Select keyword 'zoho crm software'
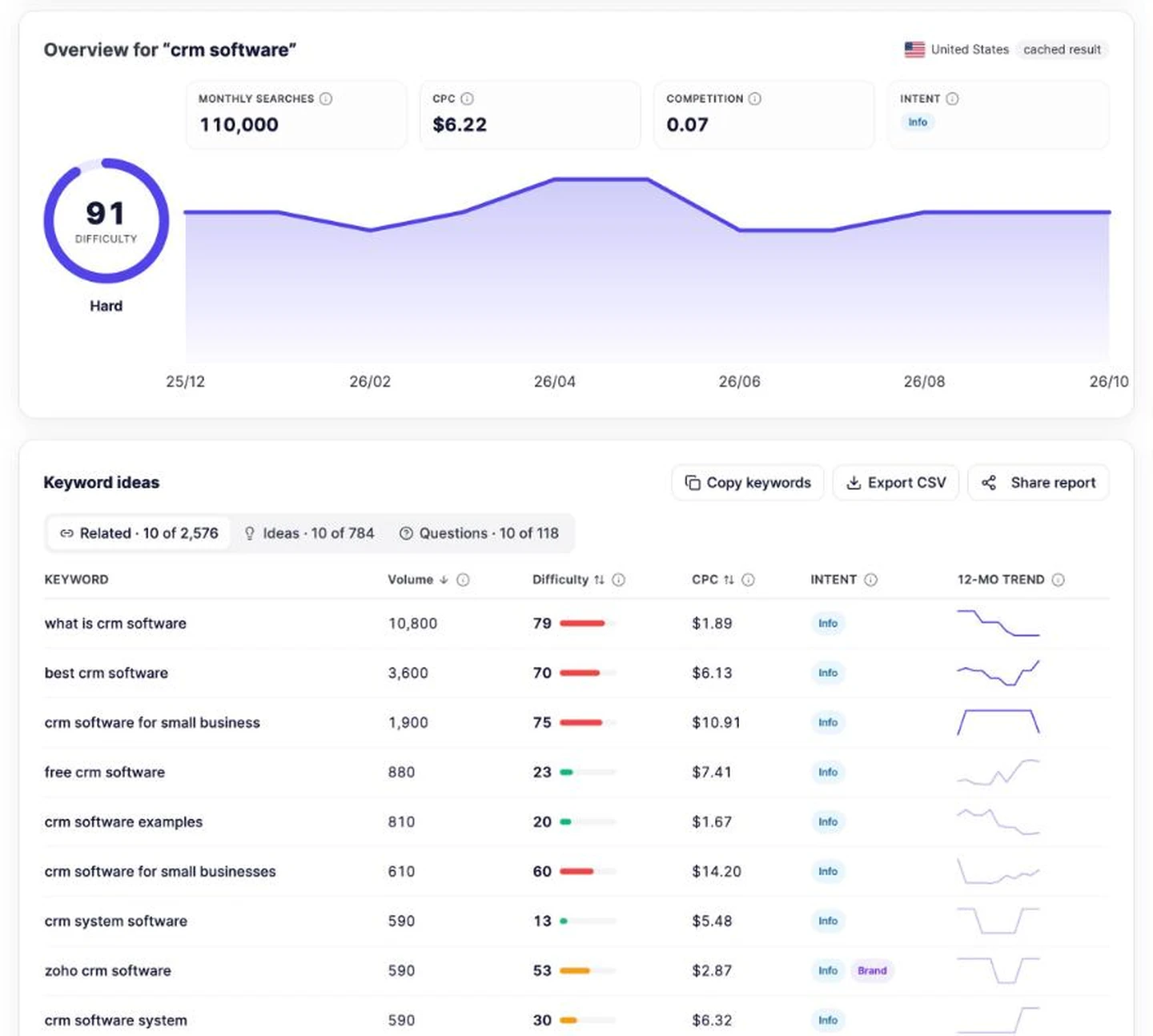1153x1036 pixels. coord(108,971)
